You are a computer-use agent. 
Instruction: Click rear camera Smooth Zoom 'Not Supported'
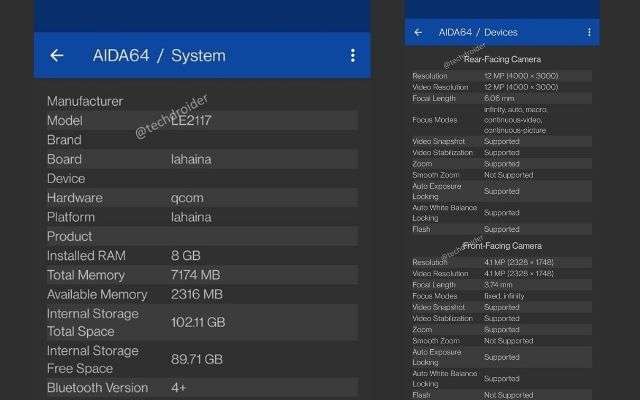509,175
